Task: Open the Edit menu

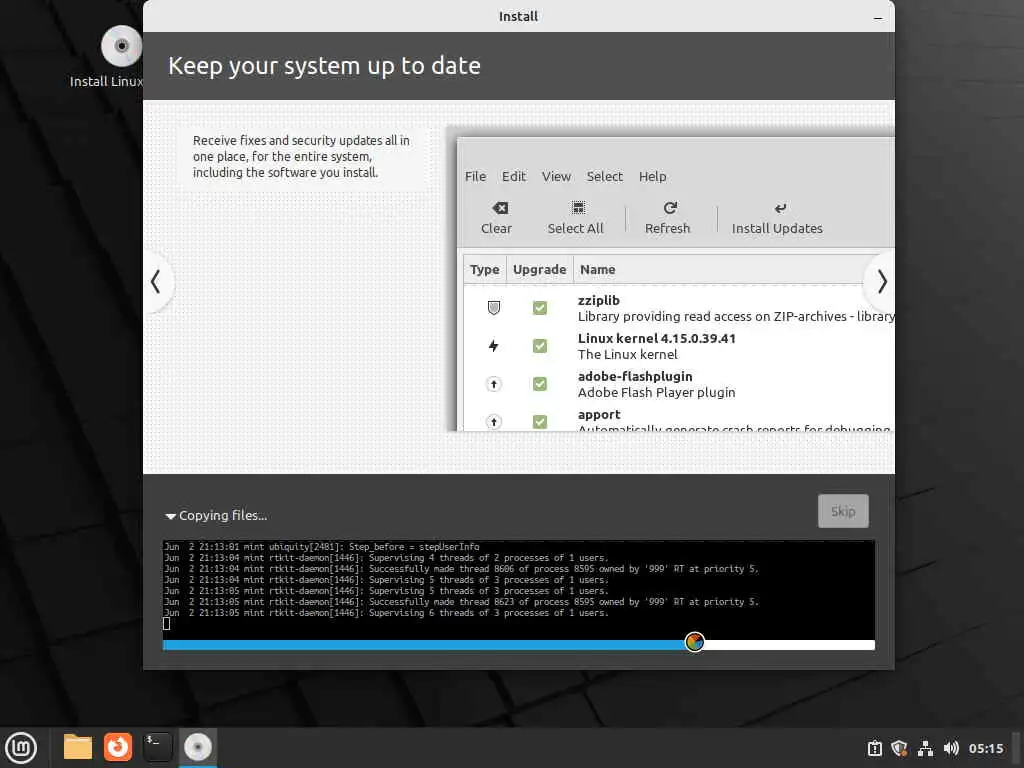Action: click(x=513, y=176)
